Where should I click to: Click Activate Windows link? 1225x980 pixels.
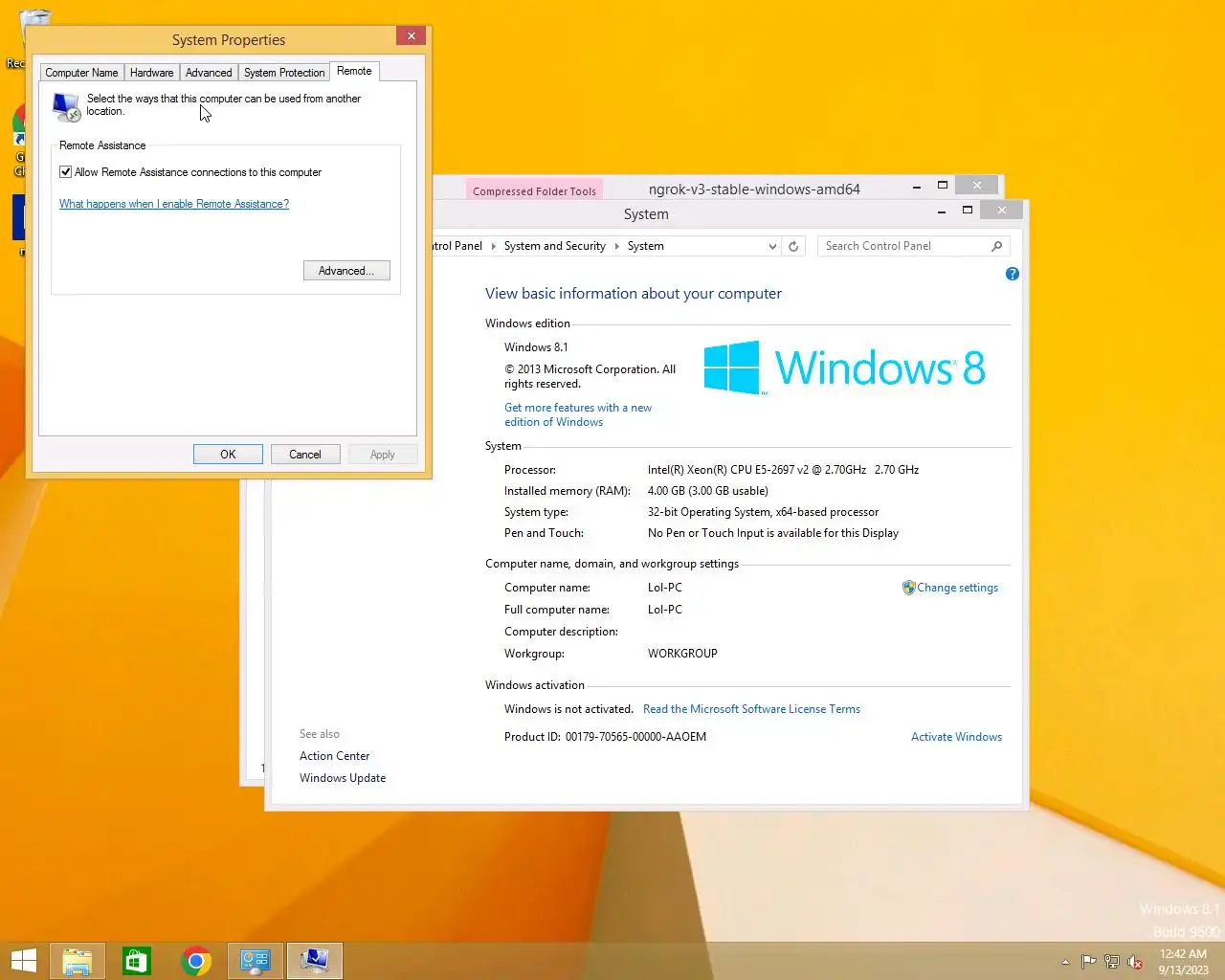956,737
